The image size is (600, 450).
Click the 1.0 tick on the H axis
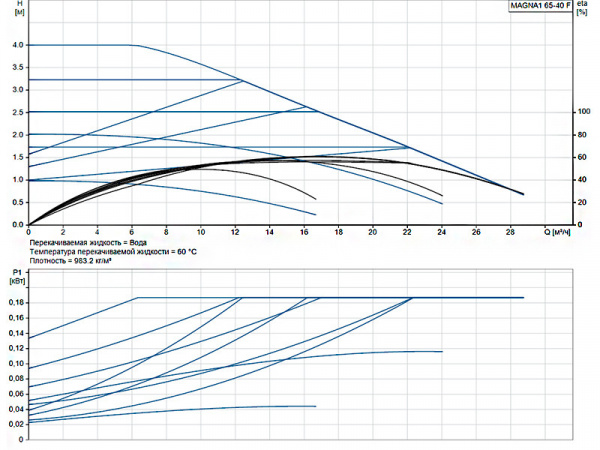click(x=16, y=180)
